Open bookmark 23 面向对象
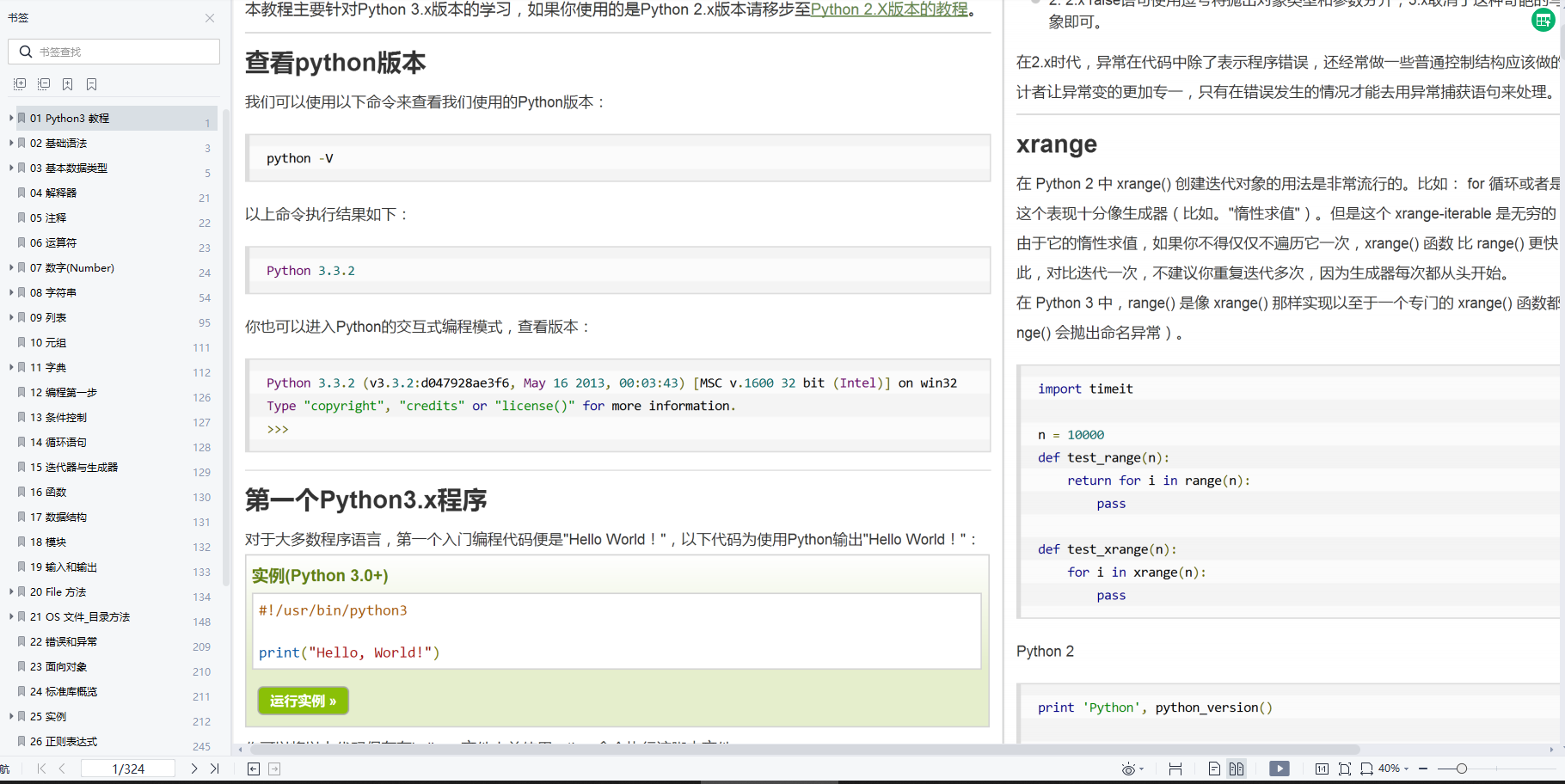Viewport: 1565px width, 784px height. coord(58,666)
